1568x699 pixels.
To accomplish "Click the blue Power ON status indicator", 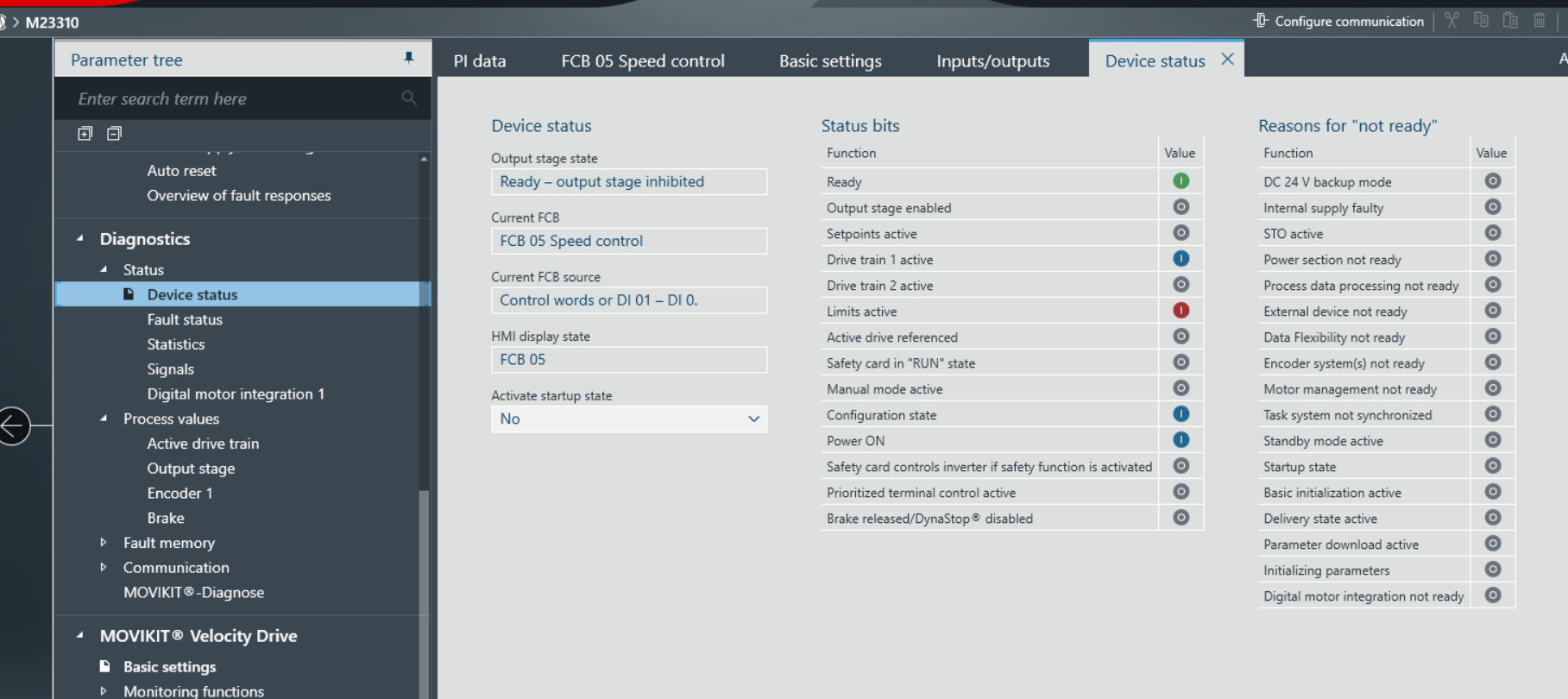I will tap(1181, 439).
